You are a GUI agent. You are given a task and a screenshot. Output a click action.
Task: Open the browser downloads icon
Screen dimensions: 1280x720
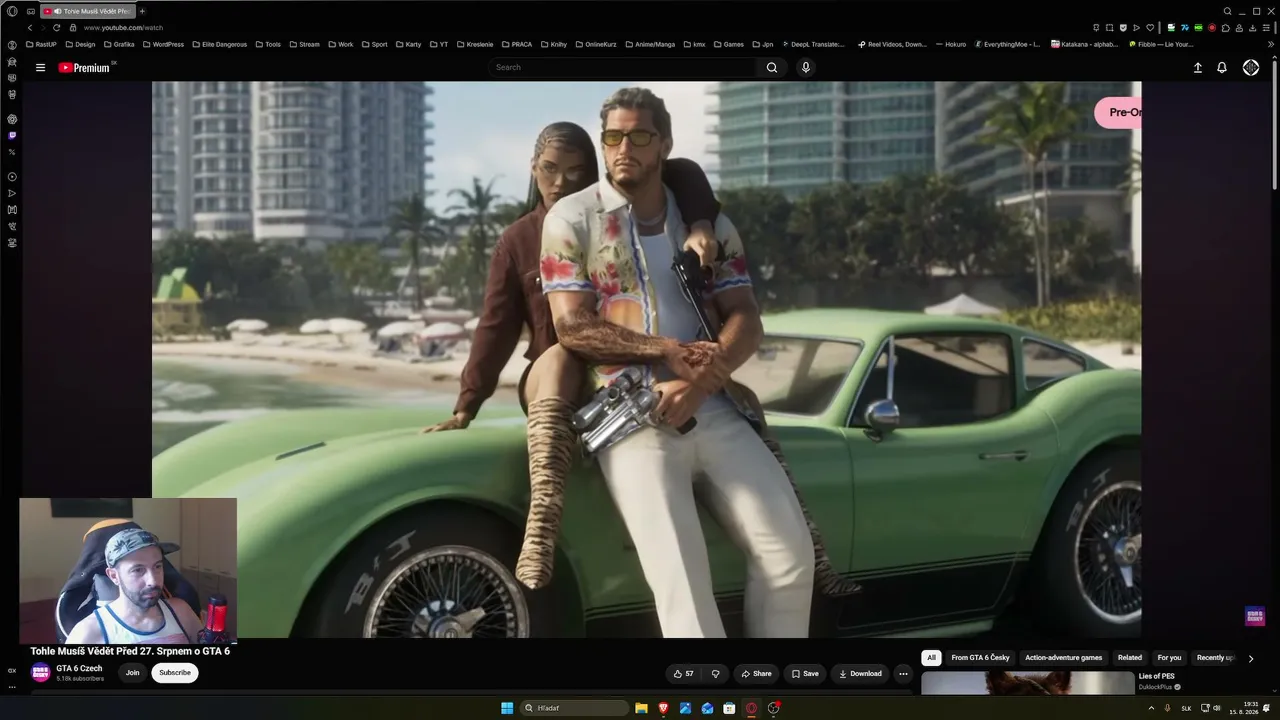pos(1254,28)
